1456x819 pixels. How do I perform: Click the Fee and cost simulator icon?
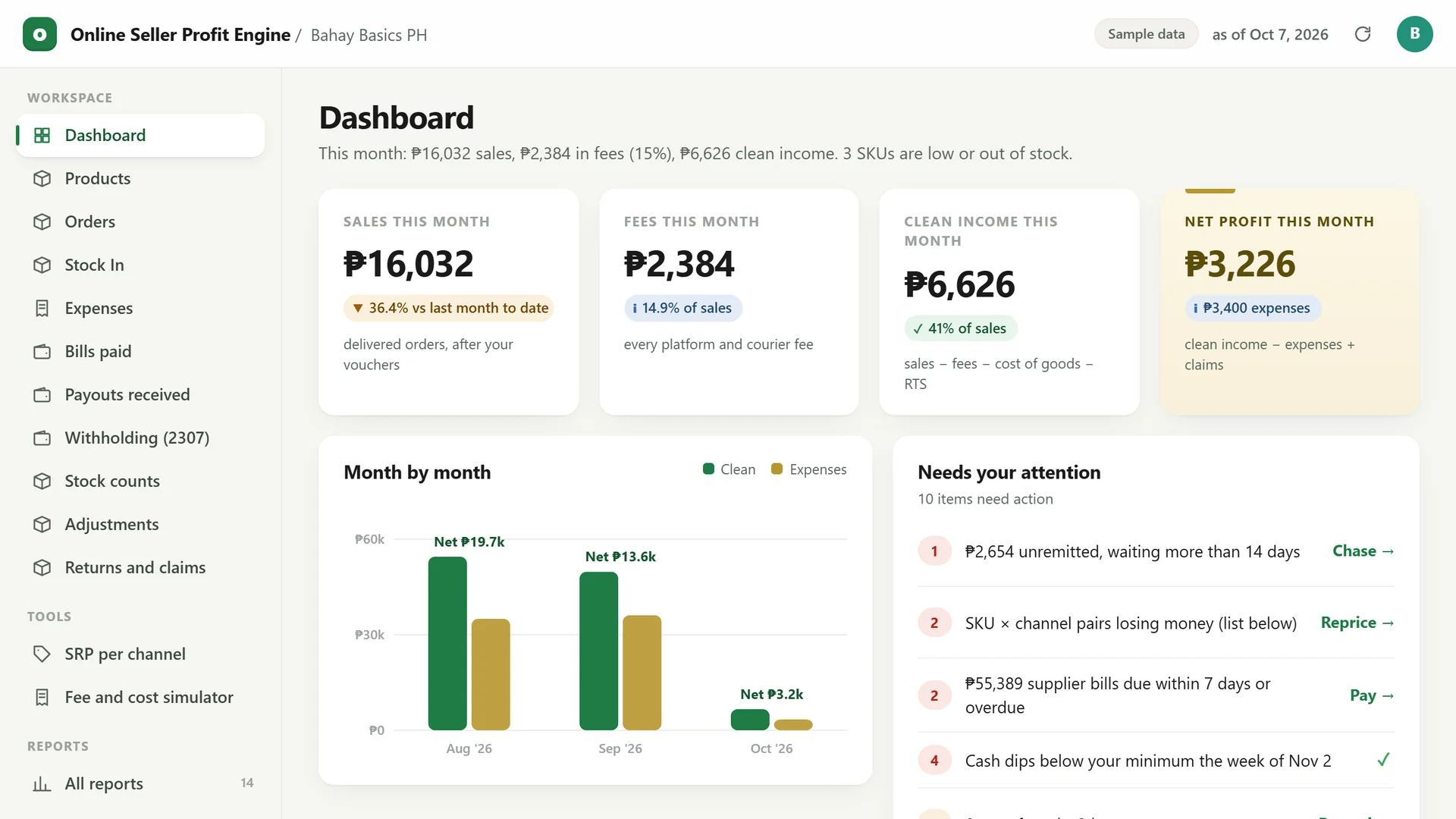(42, 697)
